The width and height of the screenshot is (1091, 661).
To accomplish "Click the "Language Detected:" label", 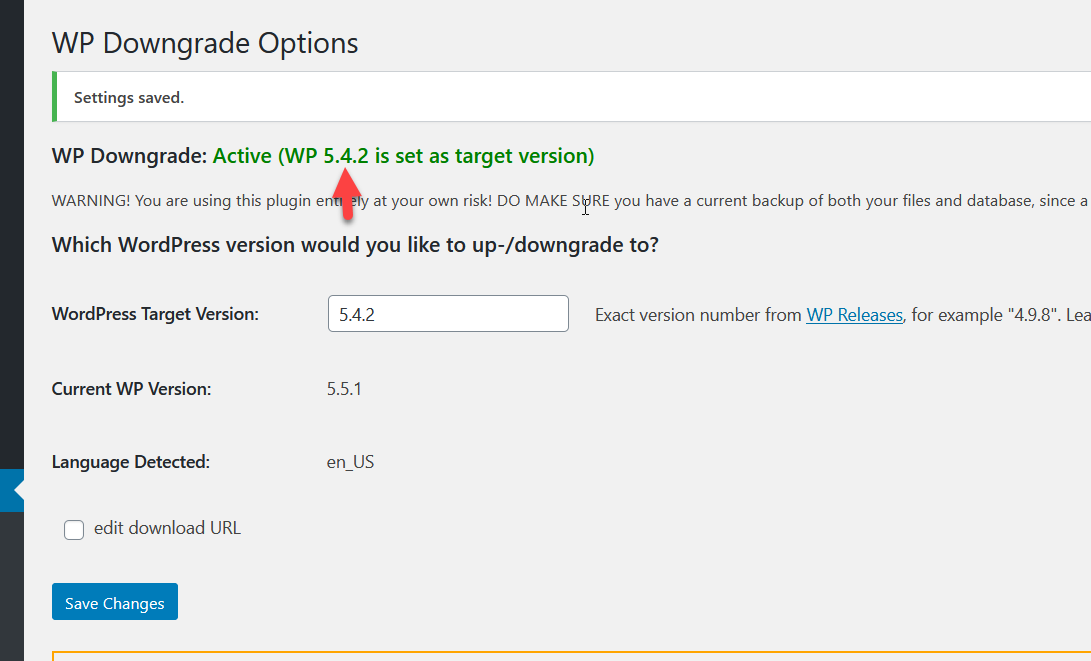I will click(x=130, y=462).
